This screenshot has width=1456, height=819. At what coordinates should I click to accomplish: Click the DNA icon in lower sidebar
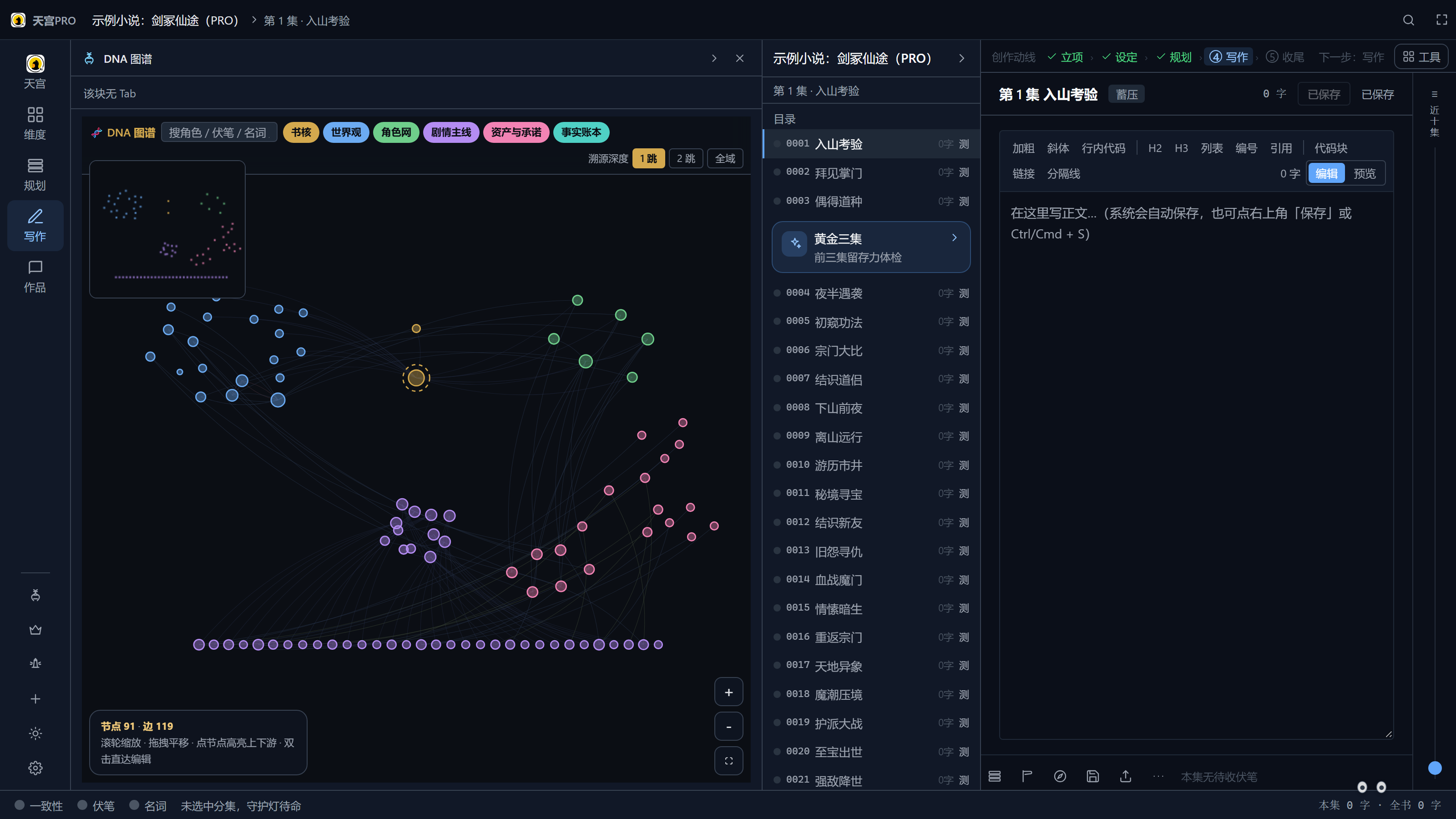click(35, 595)
